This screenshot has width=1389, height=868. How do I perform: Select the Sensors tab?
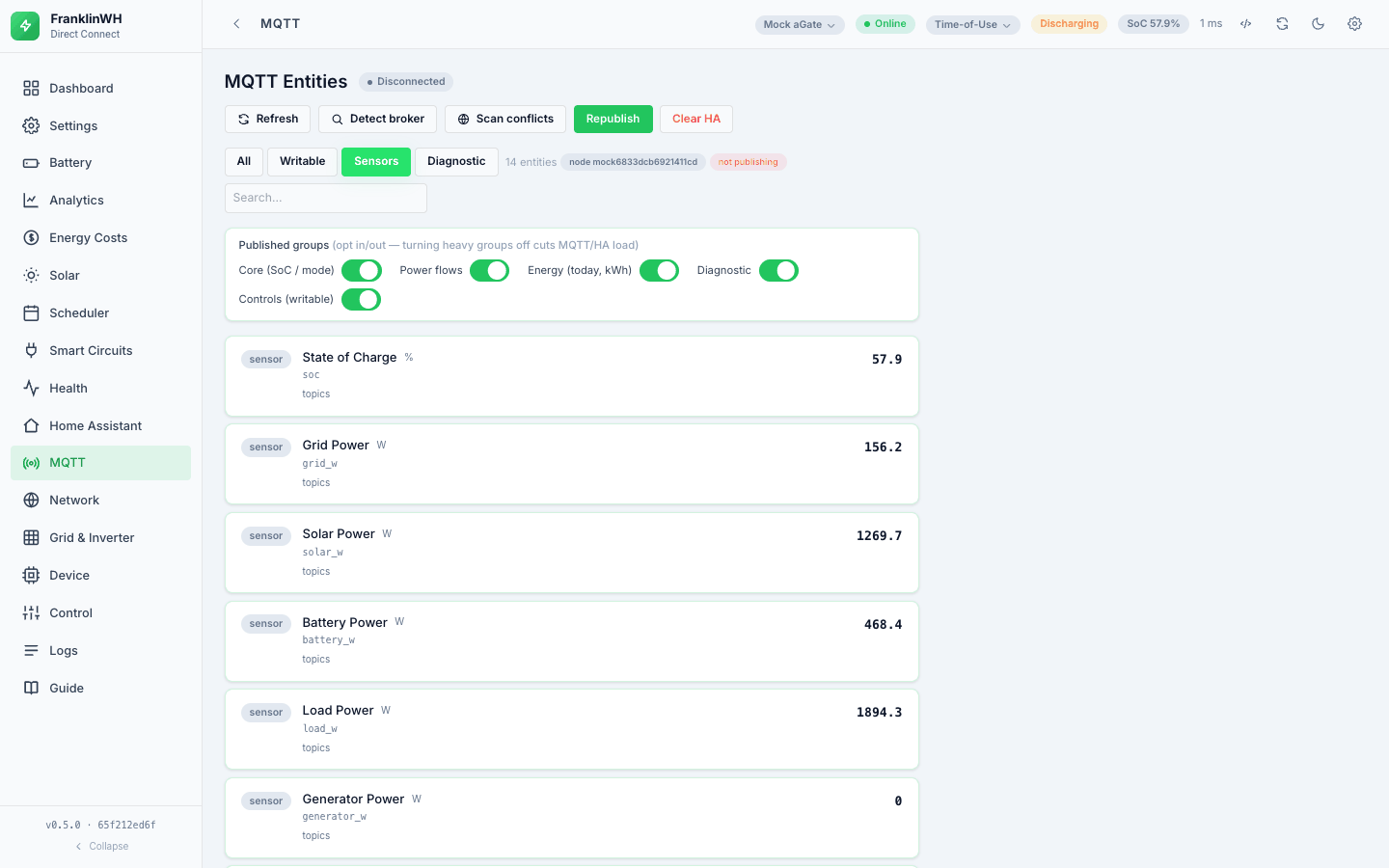376,162
